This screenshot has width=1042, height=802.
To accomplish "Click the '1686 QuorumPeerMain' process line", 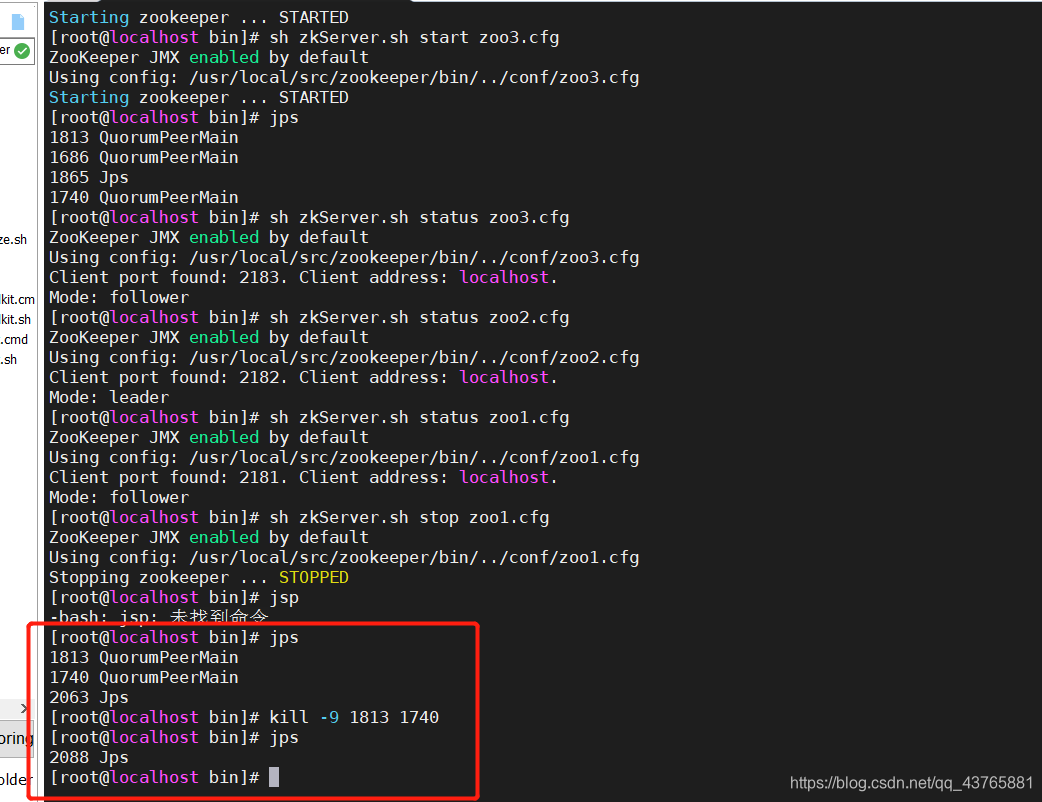I will [x=144, y=157].
